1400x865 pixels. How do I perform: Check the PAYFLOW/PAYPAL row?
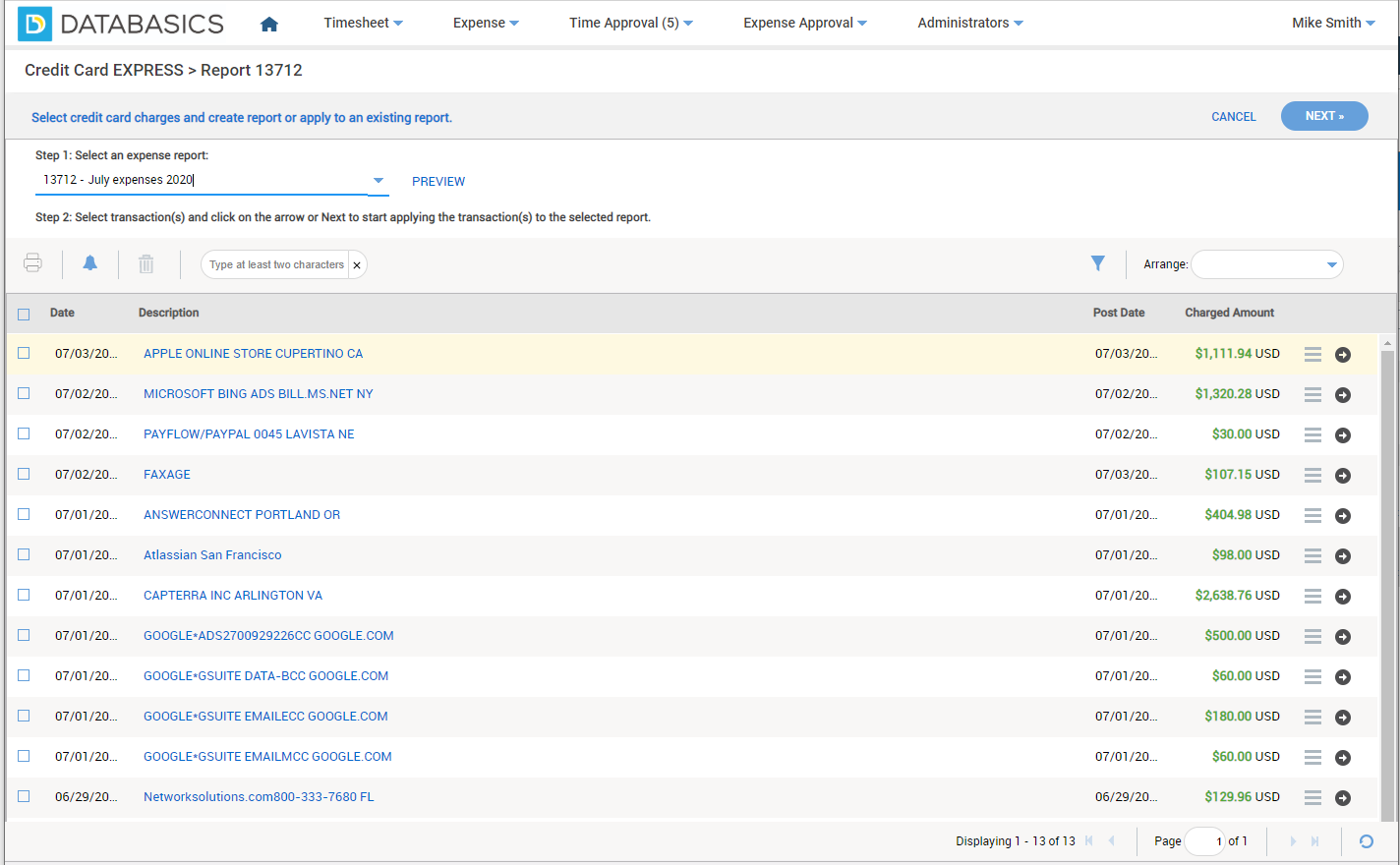pyautogui.click(x=24, y=433)
